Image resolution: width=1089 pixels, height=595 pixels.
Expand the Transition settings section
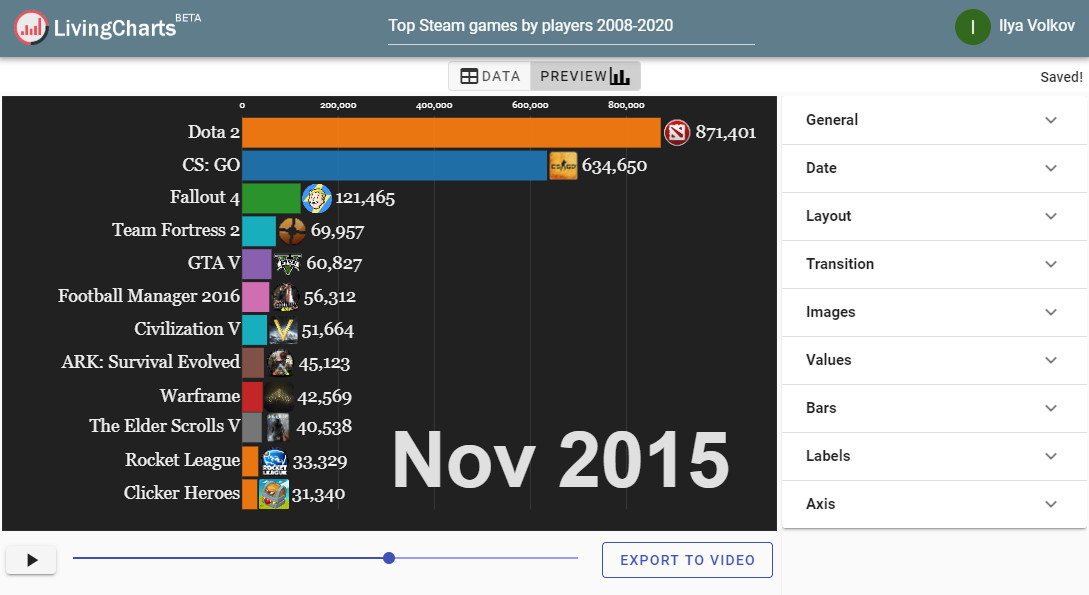click(934, 264)
